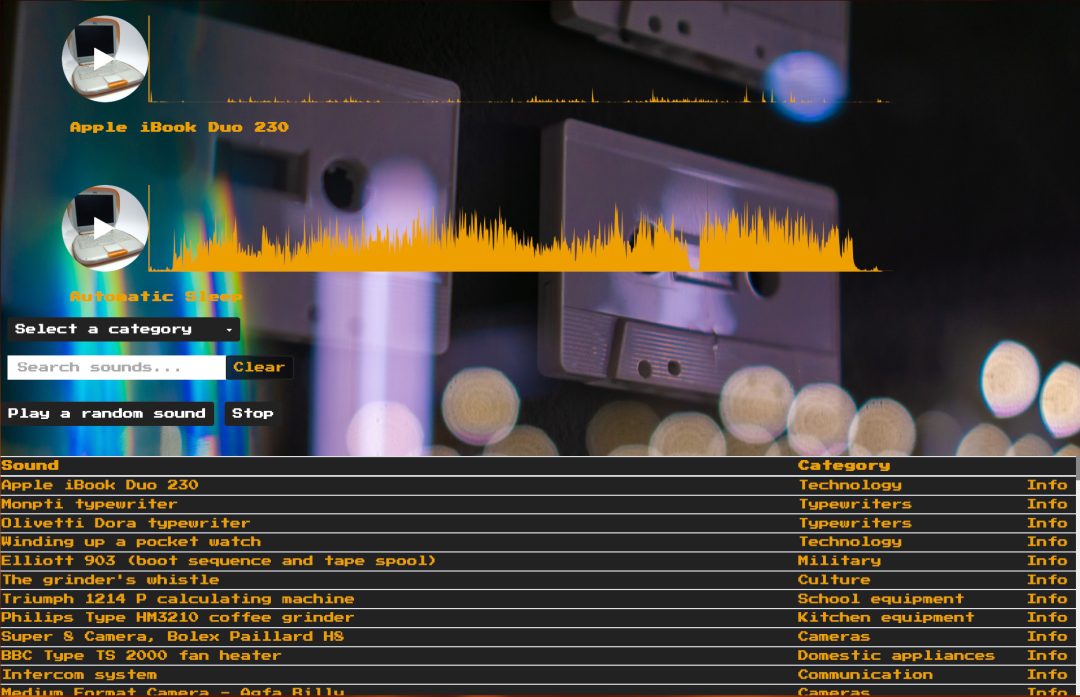
Task: Select Monpti typewriter in the sound list
Action: click(x=89, y=504)
